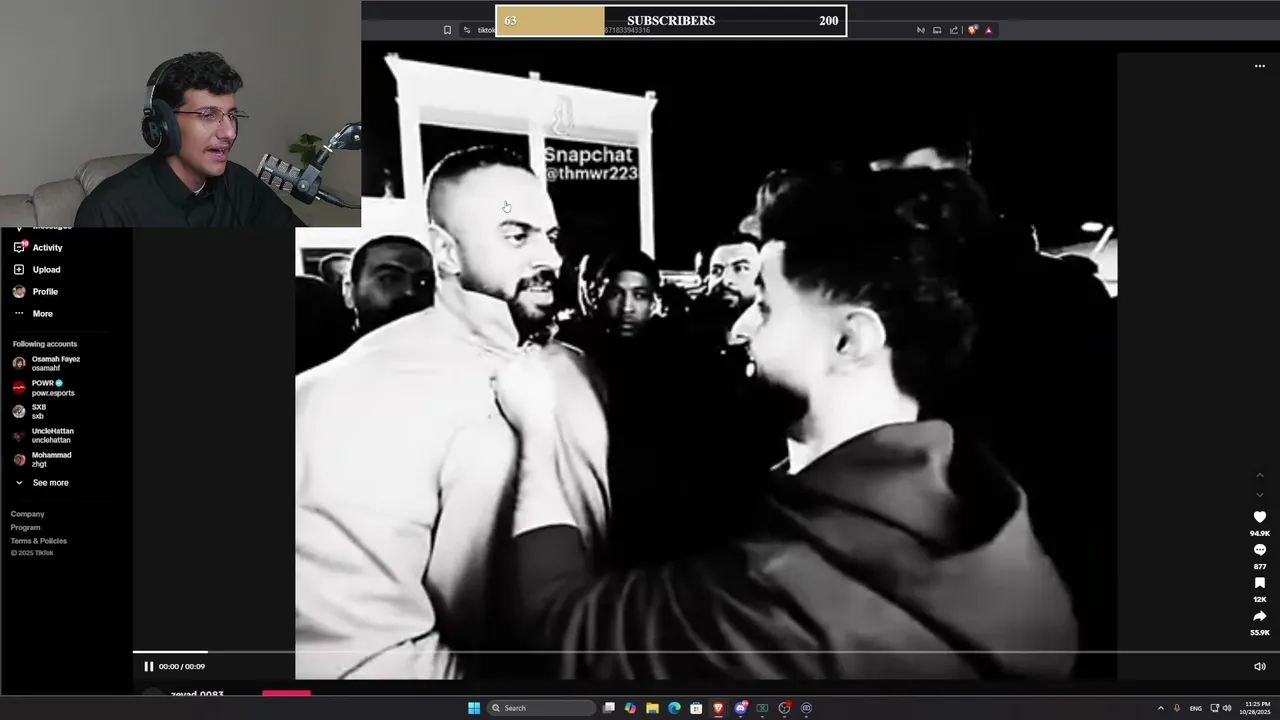Go to next video down arrow

pos(1260,494)
